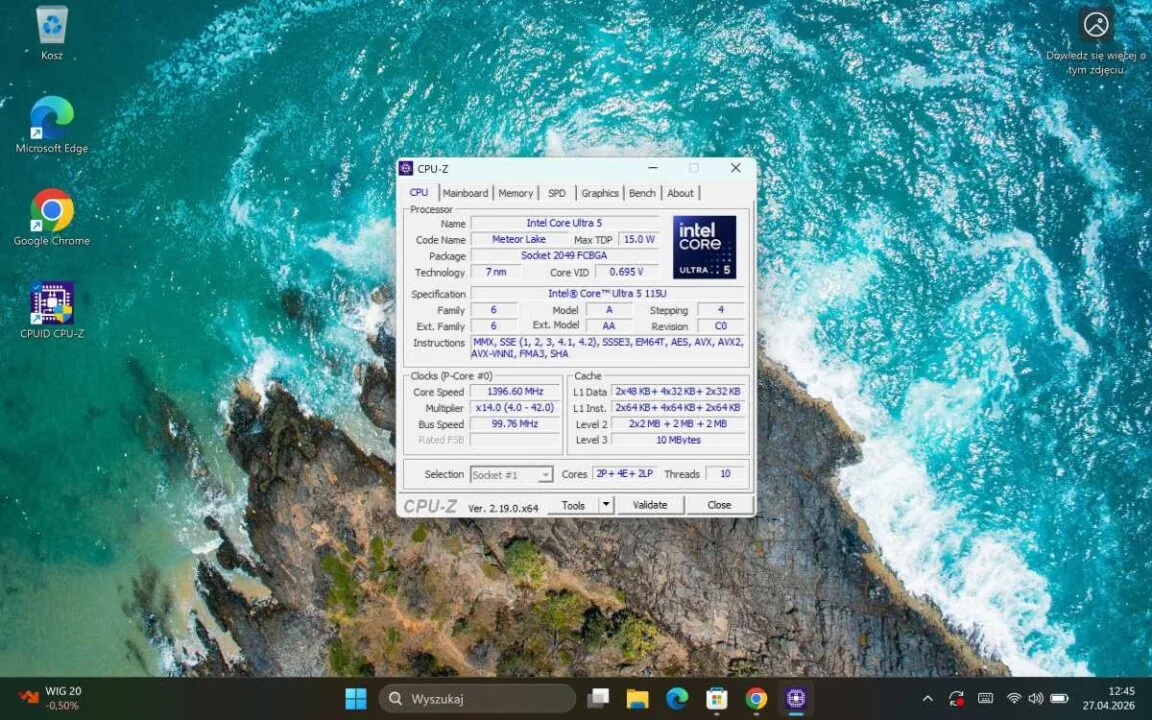Click the CPU-Z icon in the taskbar
The width and height of the screenshot is (1152, 720).
(x=796, y=698)
